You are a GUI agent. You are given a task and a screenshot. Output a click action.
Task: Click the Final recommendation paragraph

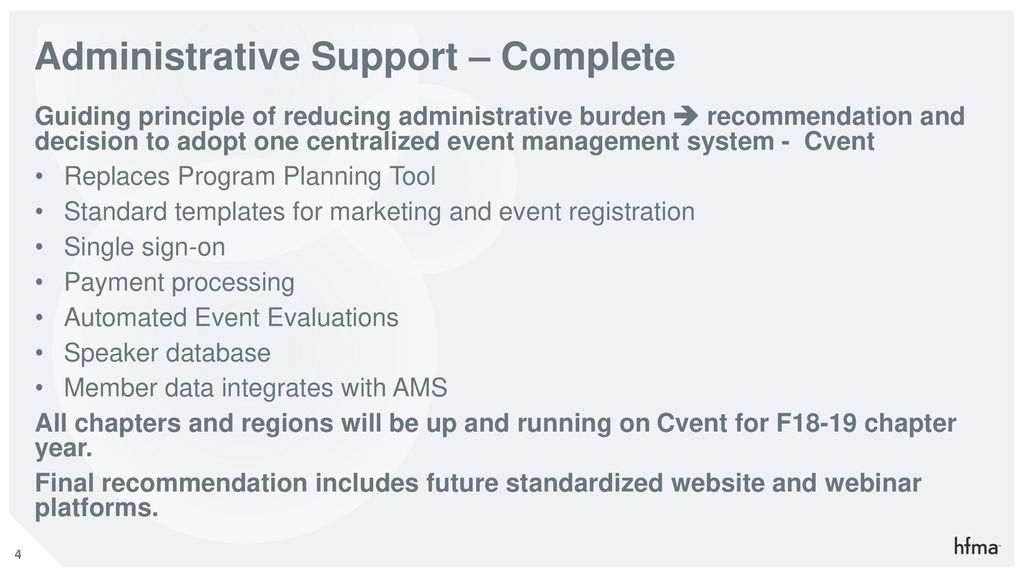tap(478, 495)
